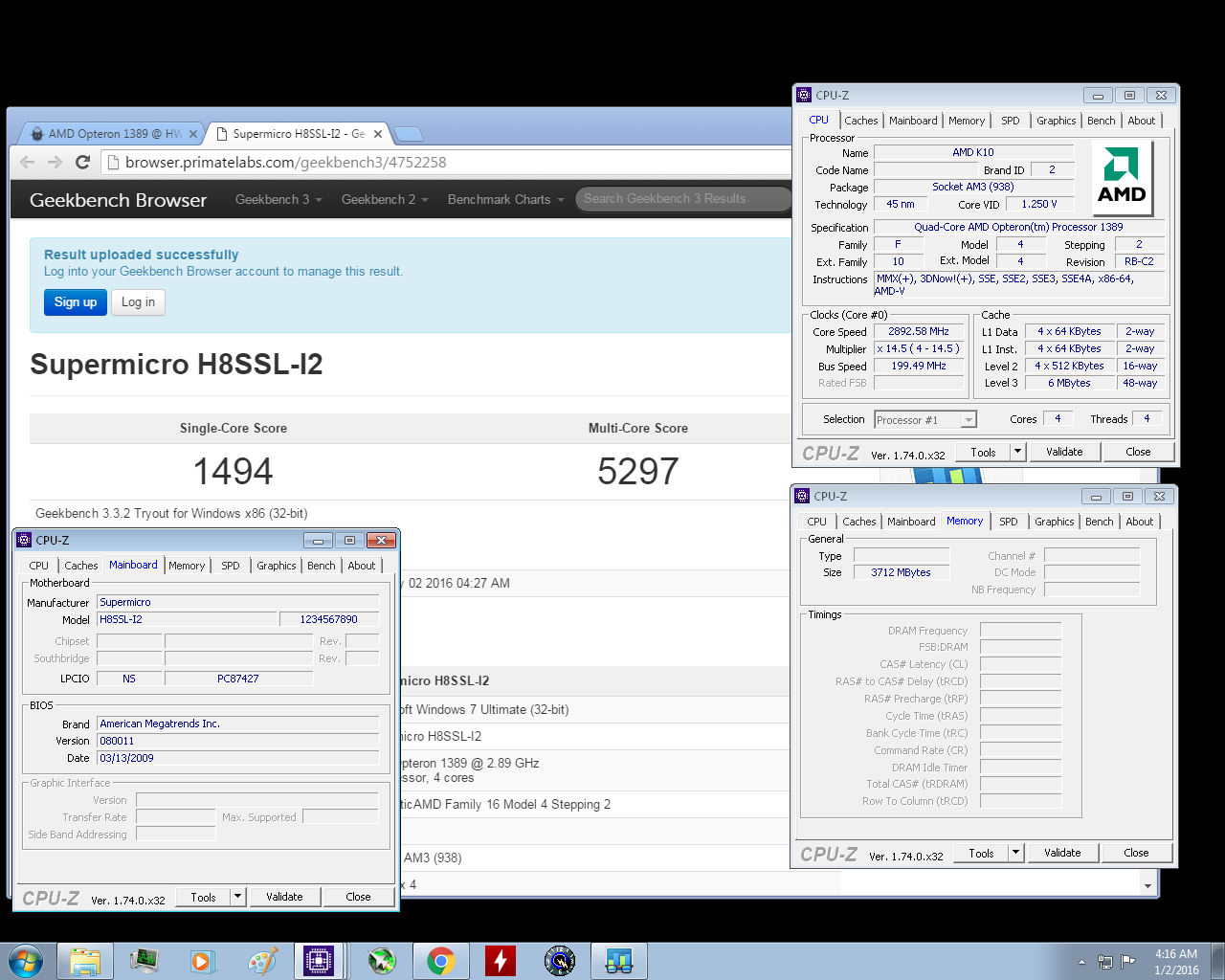Open Mainboard tab in top-right CPU-Z window
This screenshot has width=1225, height=980.
pos(913,121)
